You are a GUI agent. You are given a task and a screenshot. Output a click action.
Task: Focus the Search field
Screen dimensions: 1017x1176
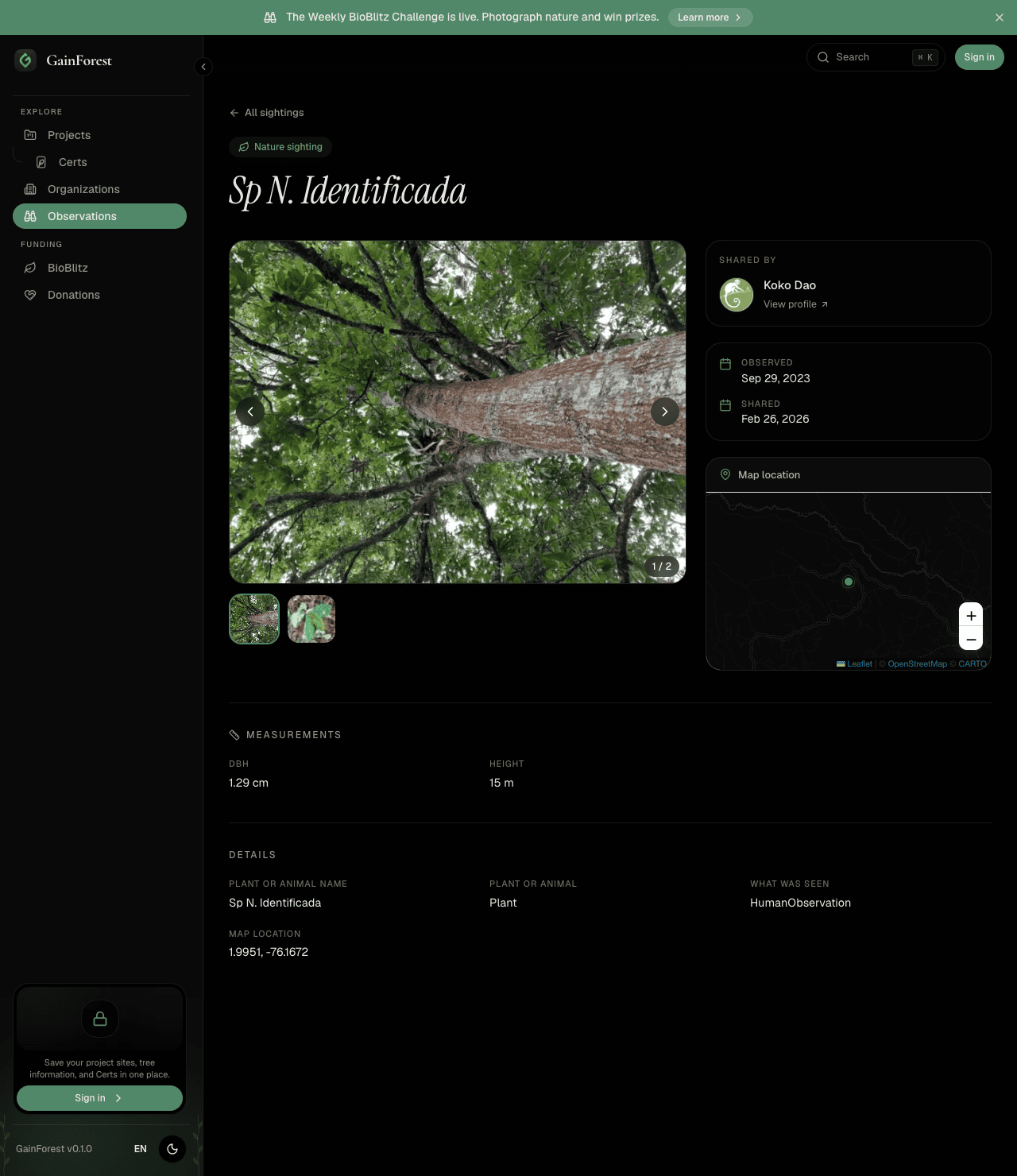(876, 57)
